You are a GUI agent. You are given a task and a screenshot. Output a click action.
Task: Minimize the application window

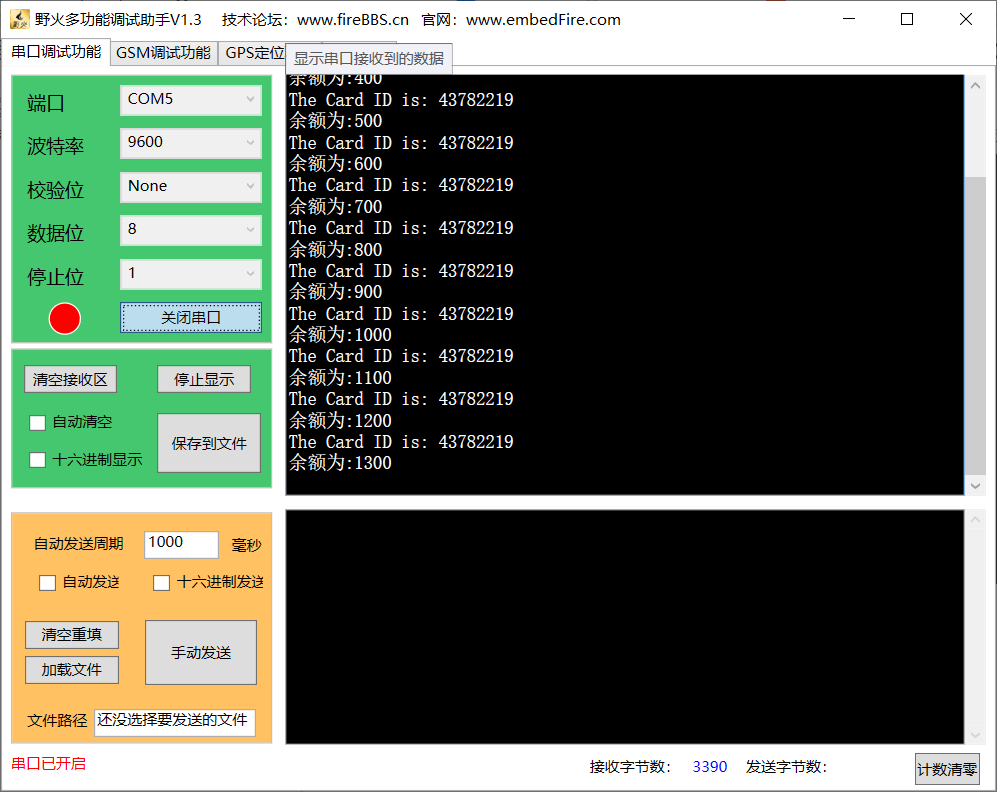[x=849, y=19]
